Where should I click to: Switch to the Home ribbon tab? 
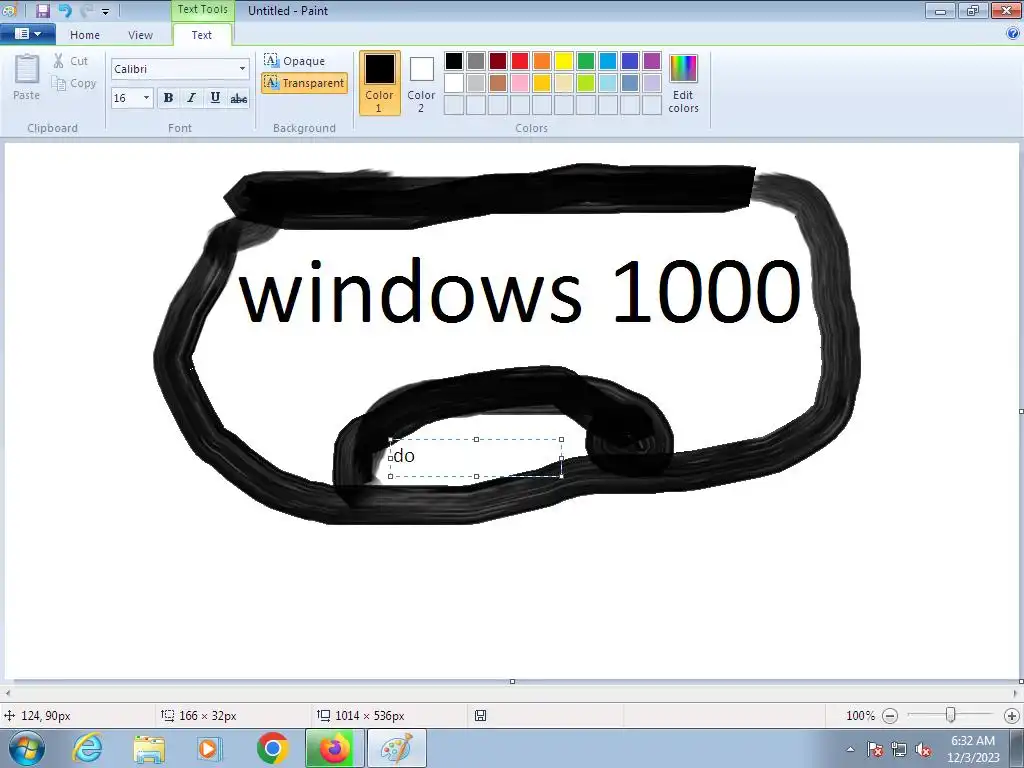point(85,35)
